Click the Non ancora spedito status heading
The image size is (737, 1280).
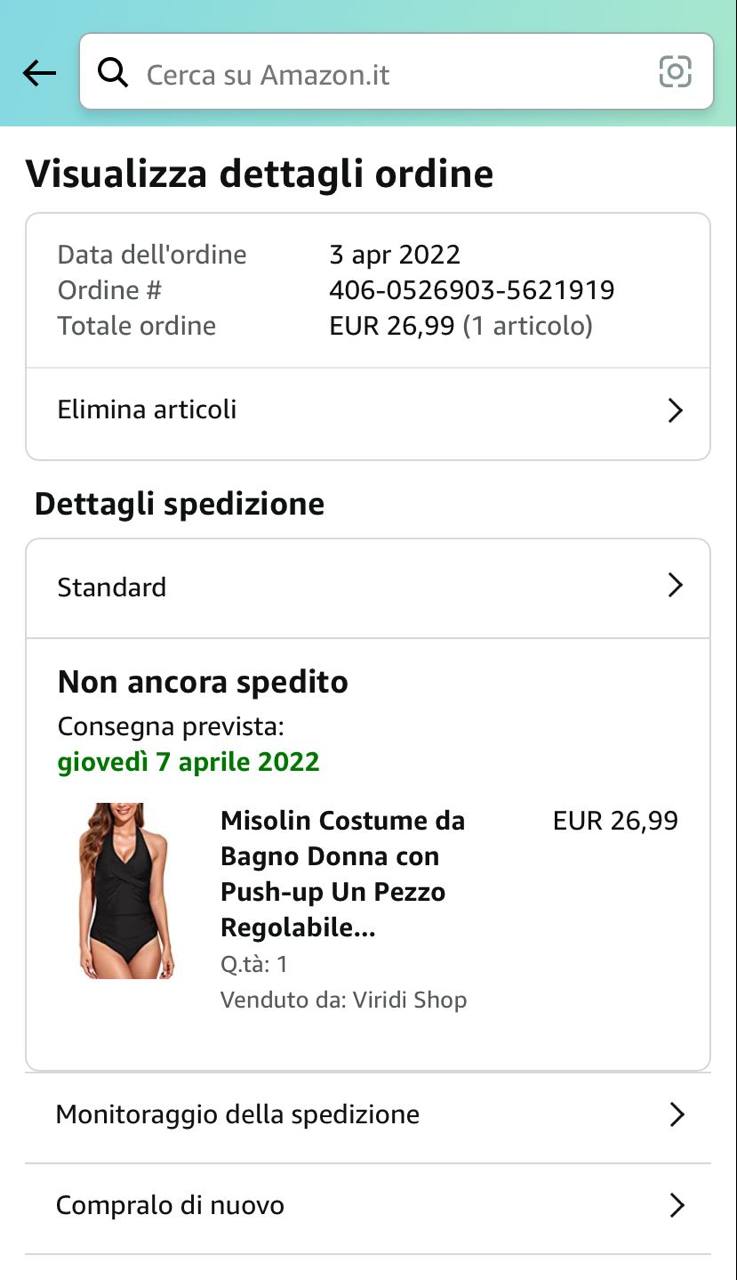coord(203,682)
